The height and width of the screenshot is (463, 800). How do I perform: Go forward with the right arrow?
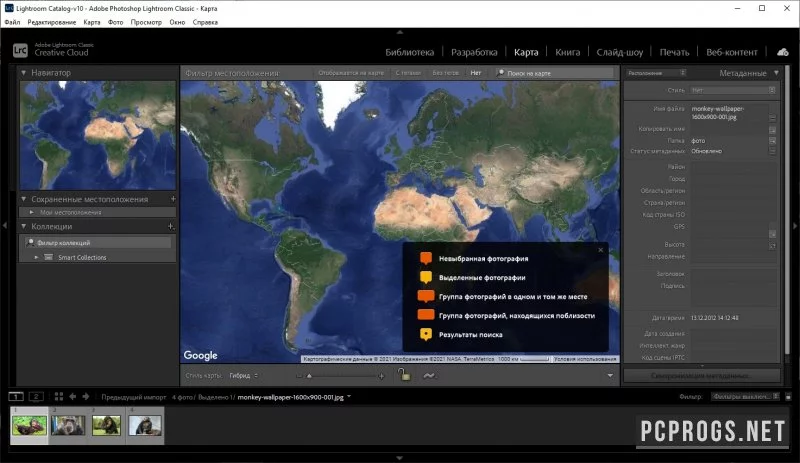[x=86, y=397]
